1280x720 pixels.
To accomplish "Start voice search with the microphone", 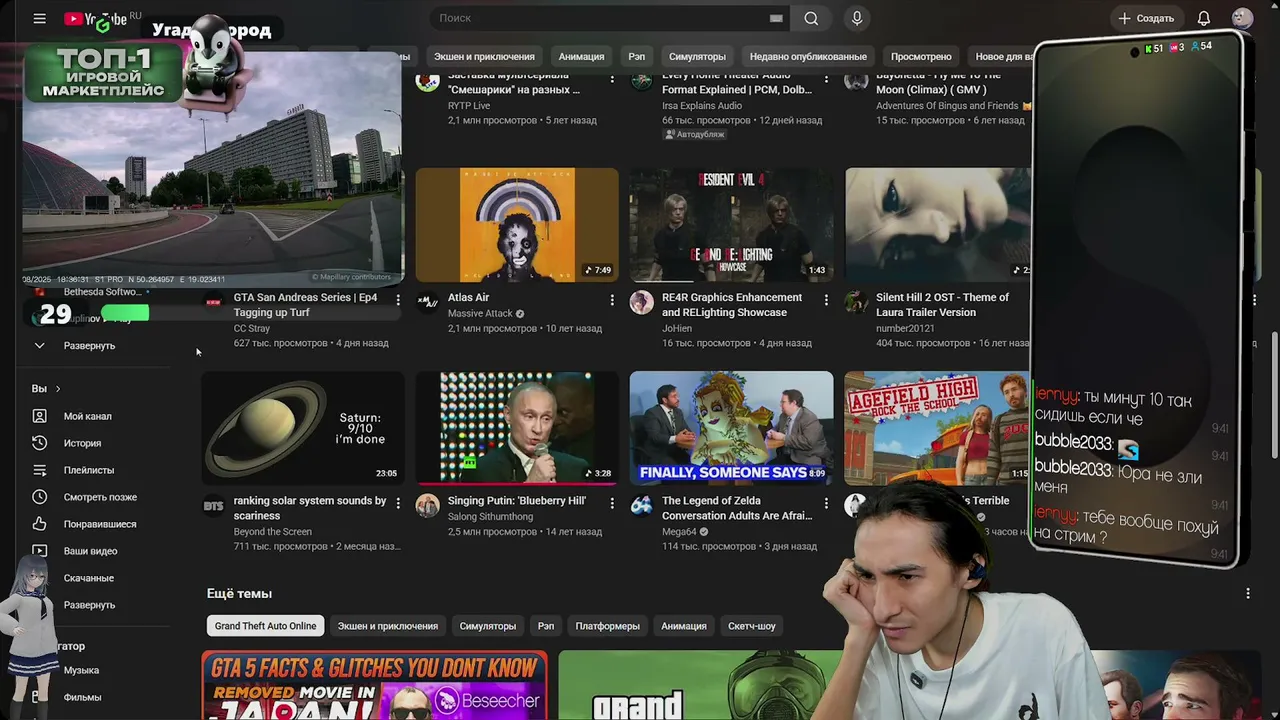I will (857, 18).
